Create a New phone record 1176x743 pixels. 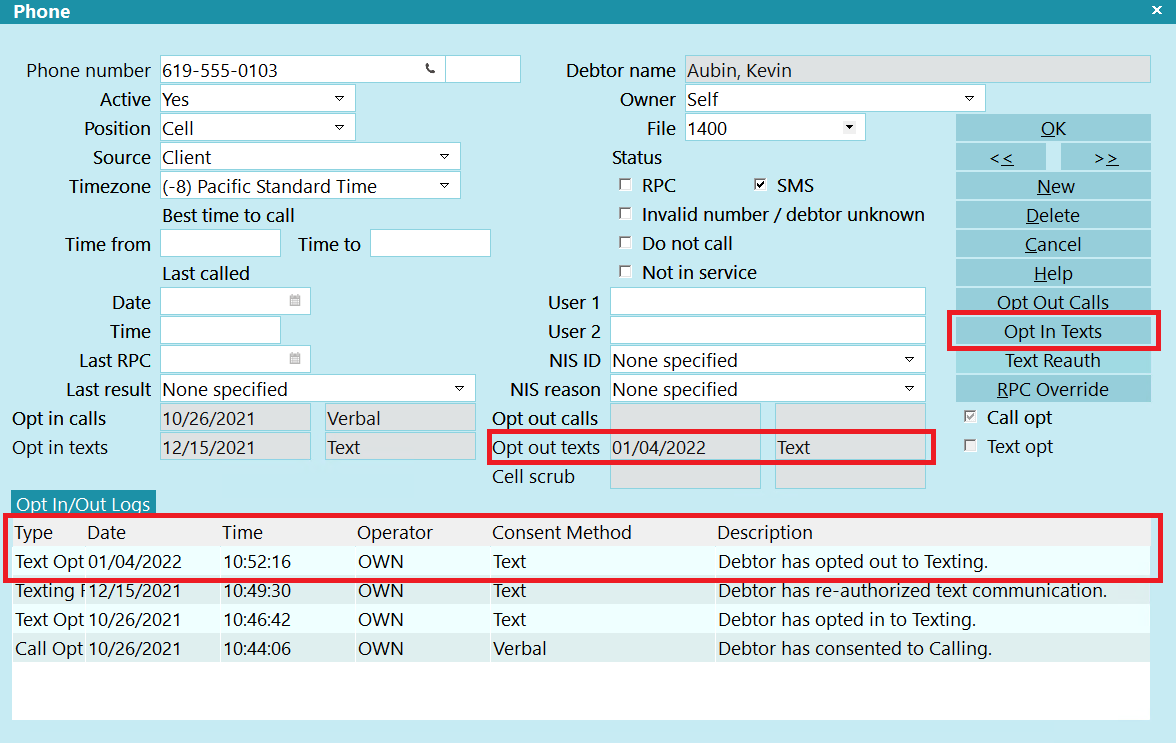click(1053, 186)
